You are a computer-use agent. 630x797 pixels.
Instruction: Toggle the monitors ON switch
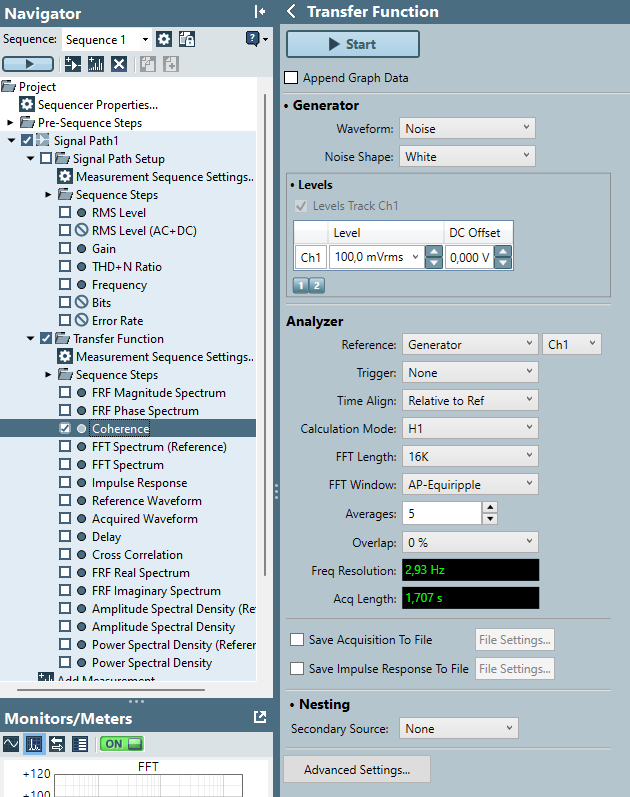(x=122, y=744)
